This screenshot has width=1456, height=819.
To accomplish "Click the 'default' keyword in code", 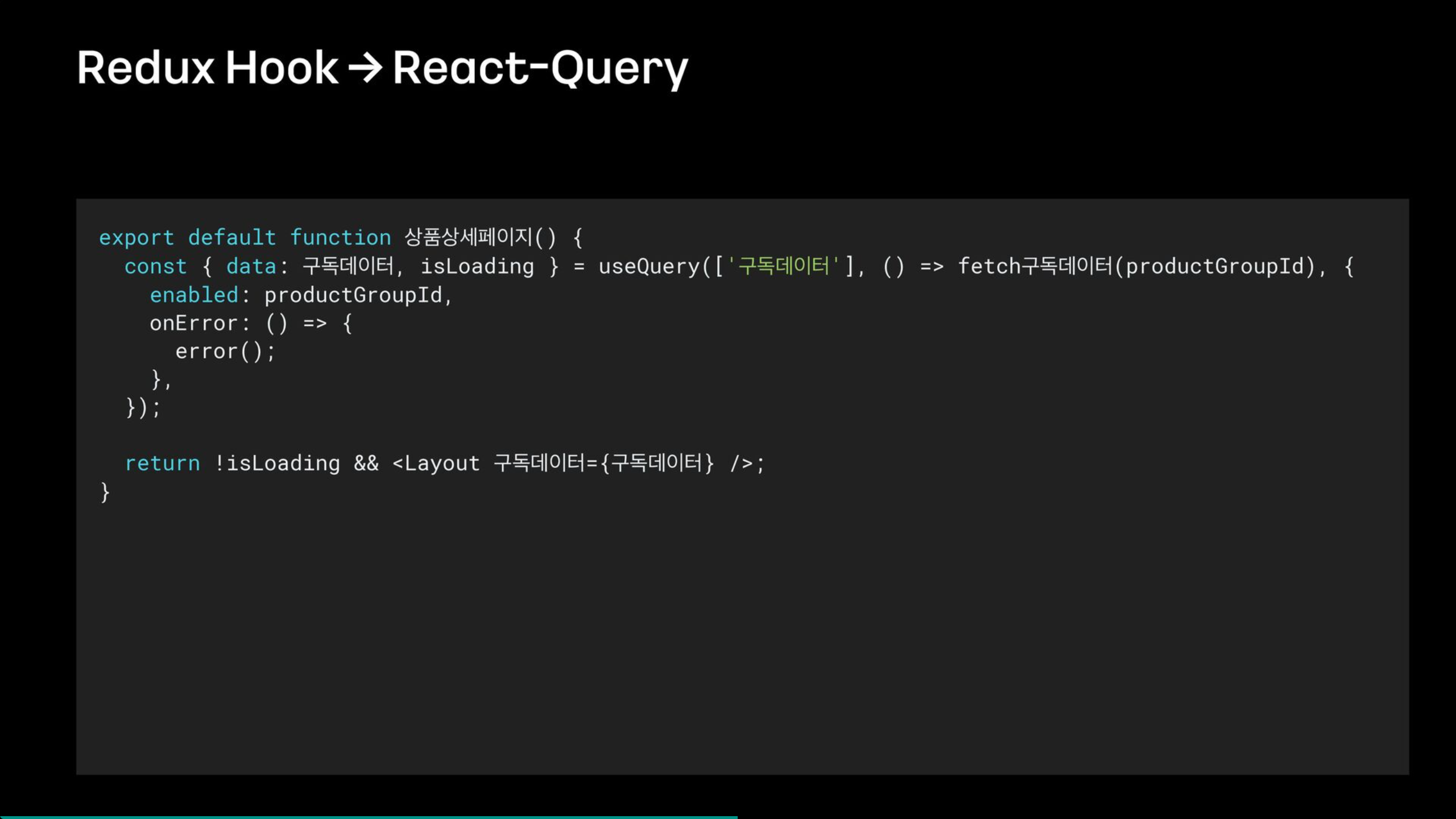I will pyautogui.click(x=232, y=238).
